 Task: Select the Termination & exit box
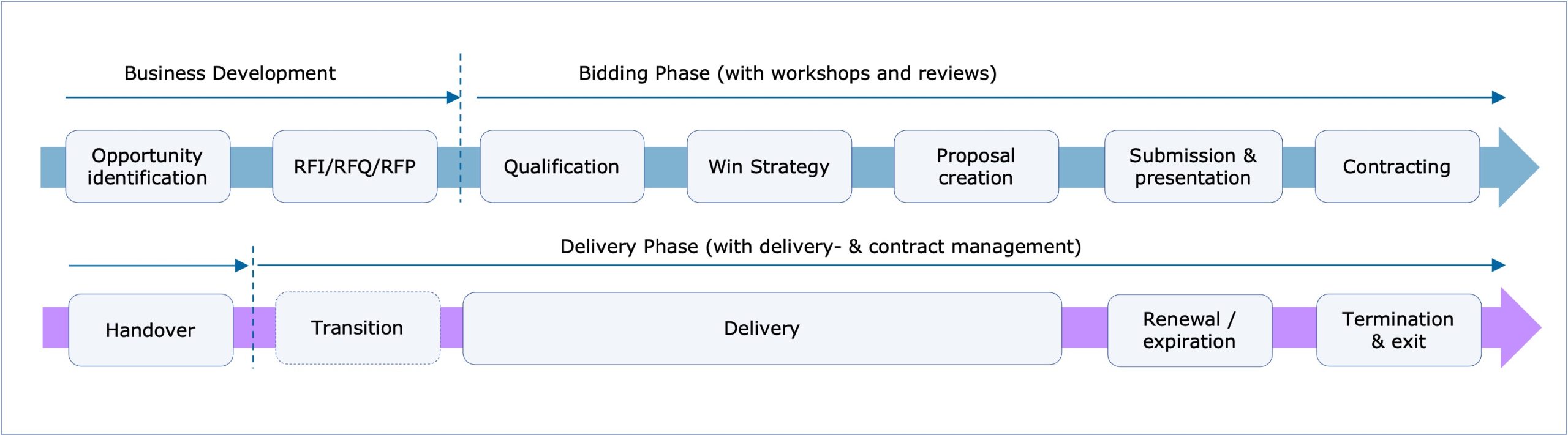pyautogui.click(x=1398, y=330)
